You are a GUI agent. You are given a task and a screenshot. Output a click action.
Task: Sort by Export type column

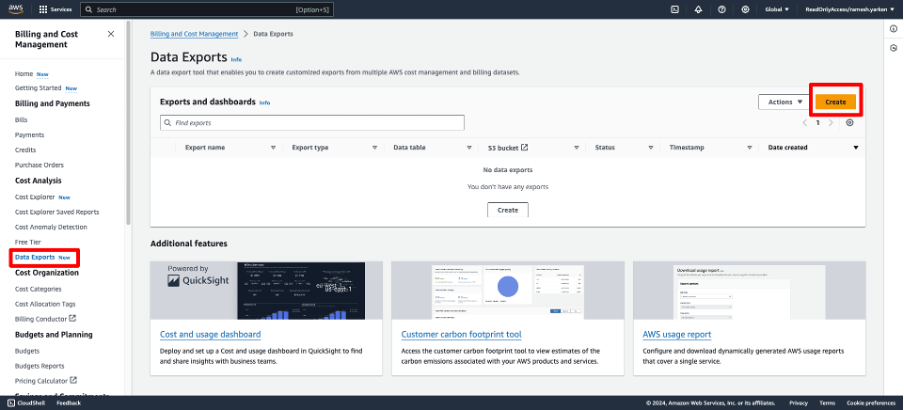pos(375,148)
